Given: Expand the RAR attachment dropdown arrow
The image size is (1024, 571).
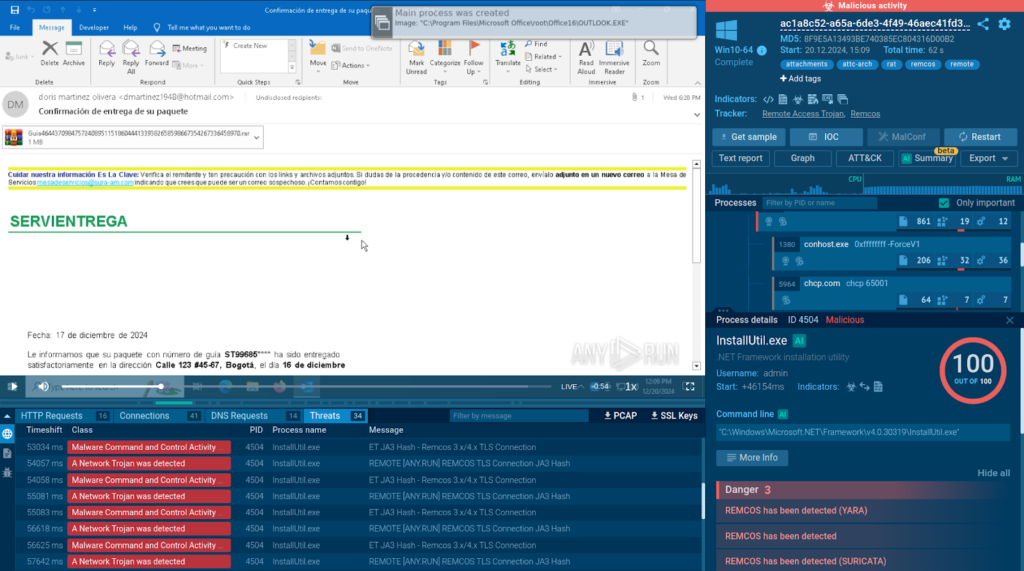Looking at the screenshot, I should 256,137.
